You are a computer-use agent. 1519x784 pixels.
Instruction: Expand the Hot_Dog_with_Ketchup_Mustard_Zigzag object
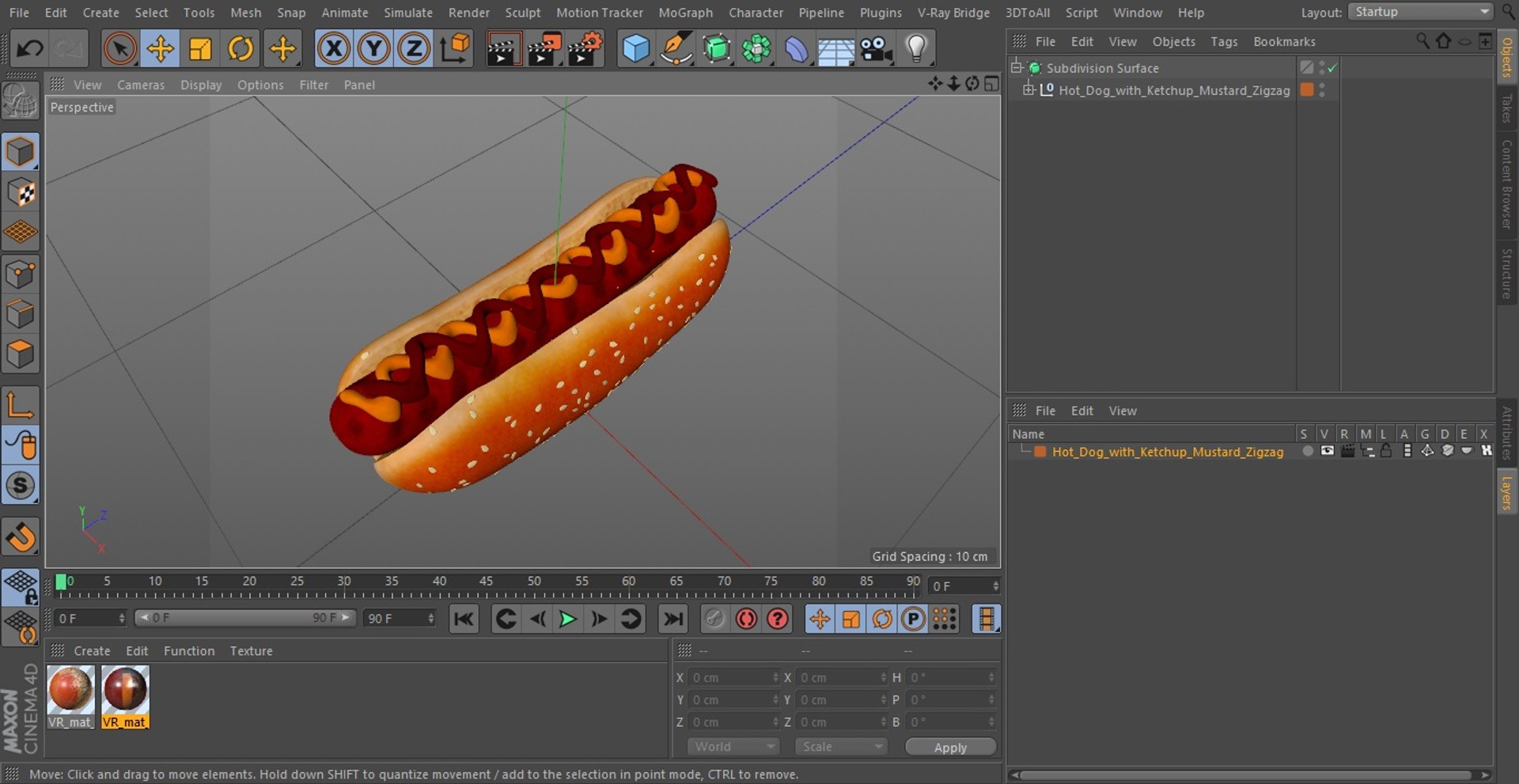tap(1028, 89)
